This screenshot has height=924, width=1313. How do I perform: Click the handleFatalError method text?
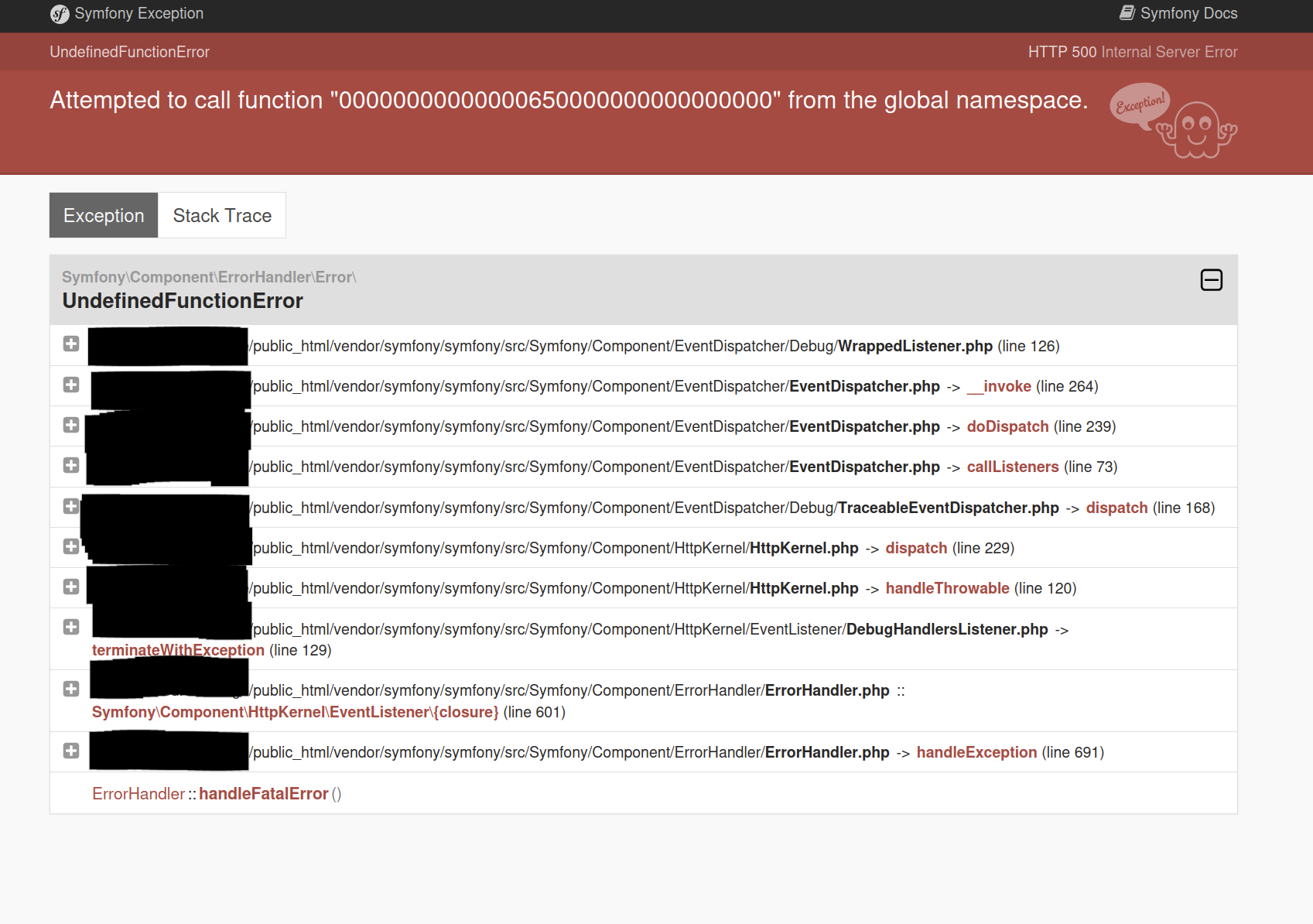point(264,794)
